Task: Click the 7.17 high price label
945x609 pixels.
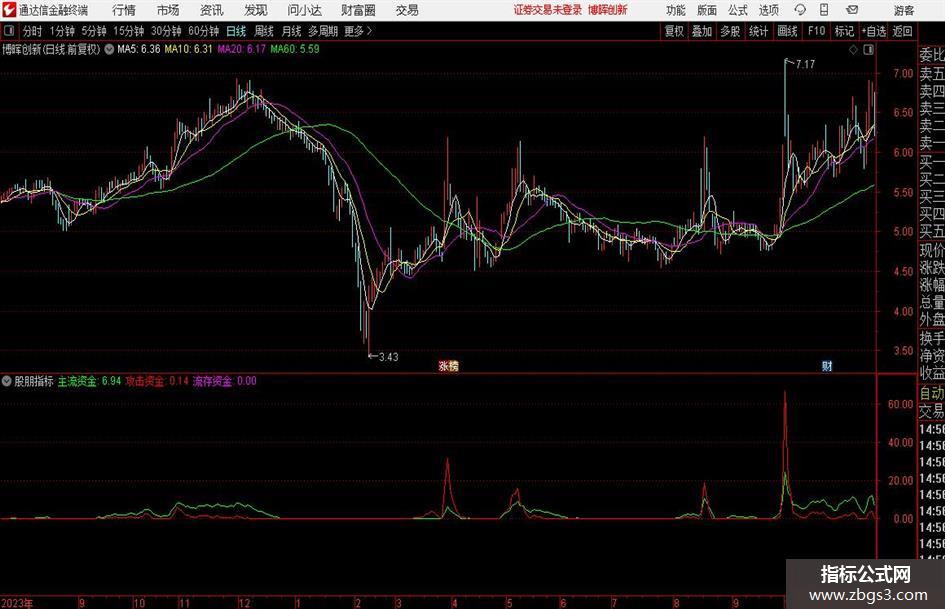Action: pyautogui.click(x=805, y=64)
